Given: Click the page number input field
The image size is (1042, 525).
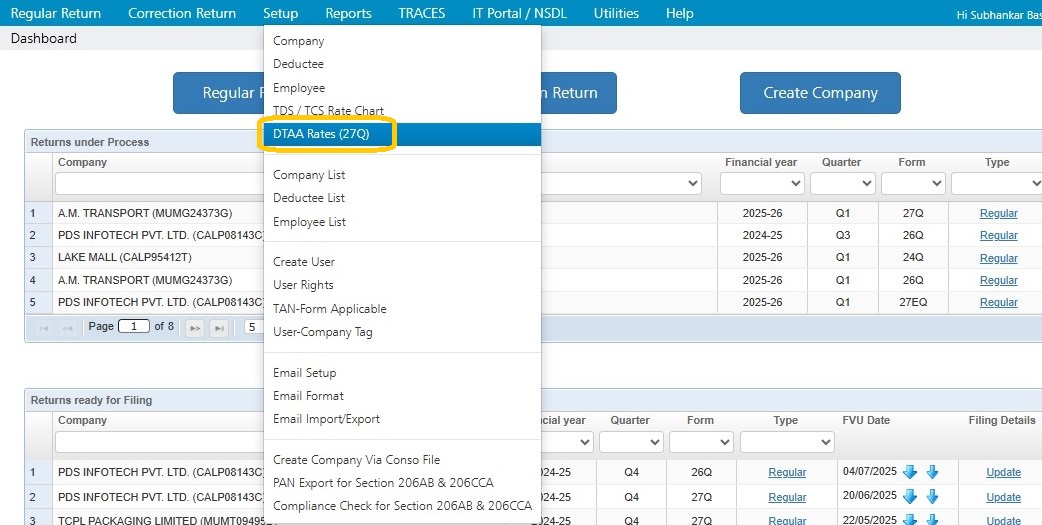Looking at the screenshot, I should coord(133,327).
